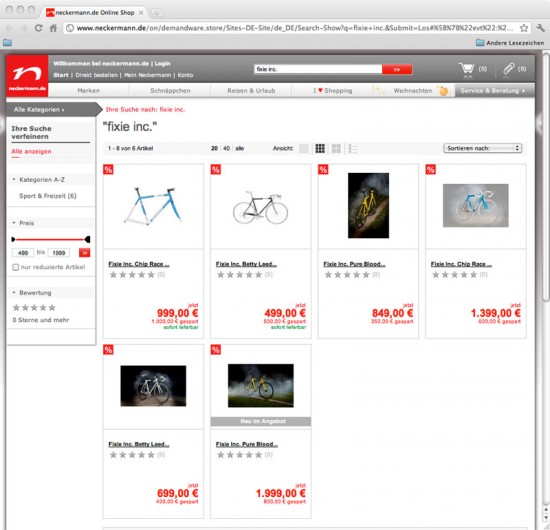The width and height of the screenshot is (550, 530).
Task: Open the shopping cart icon
Action: 467,69
